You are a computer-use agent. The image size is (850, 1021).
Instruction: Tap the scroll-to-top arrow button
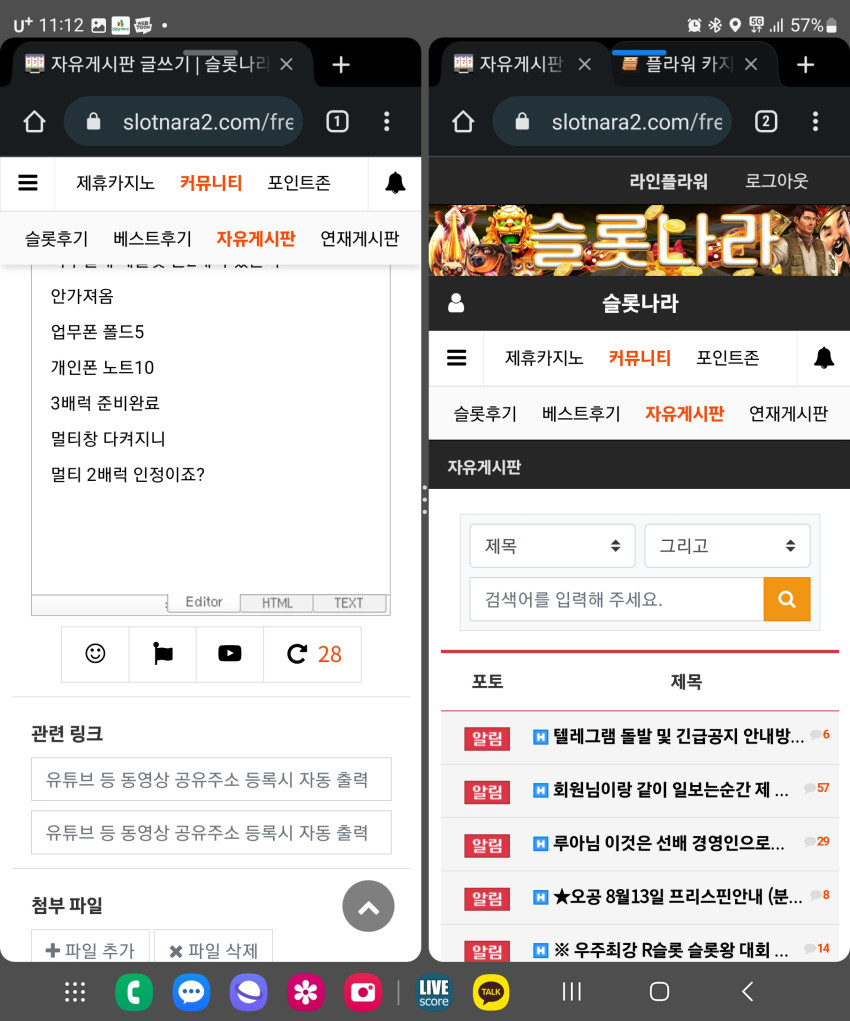click(369, 906)
